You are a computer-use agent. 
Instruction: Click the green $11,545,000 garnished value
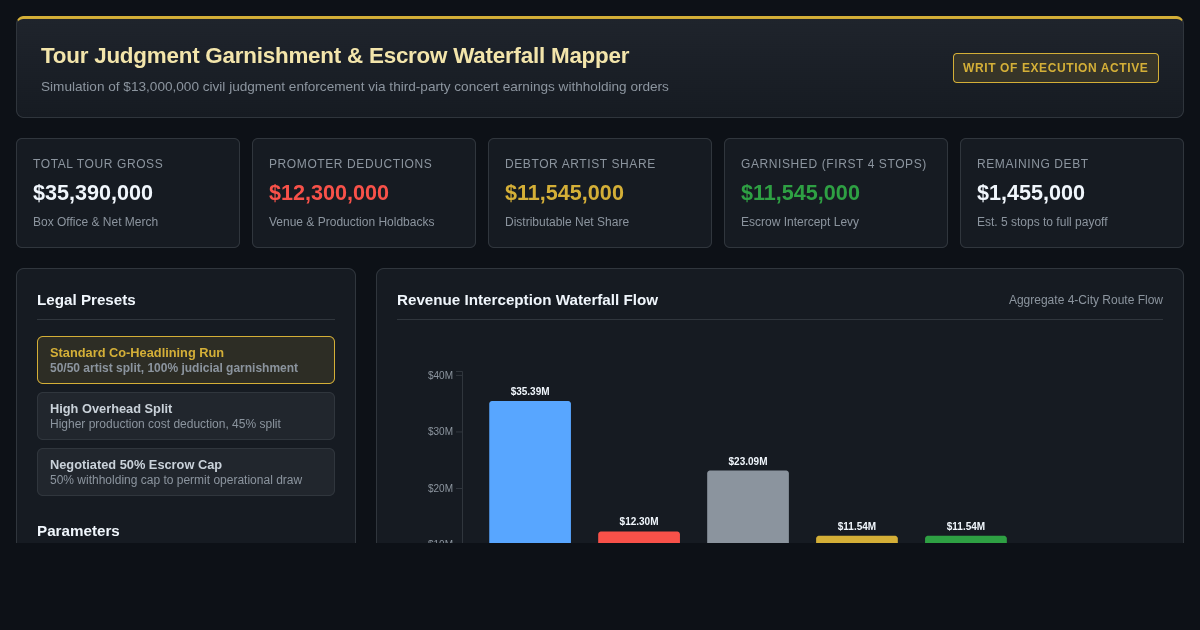point(800,193)
